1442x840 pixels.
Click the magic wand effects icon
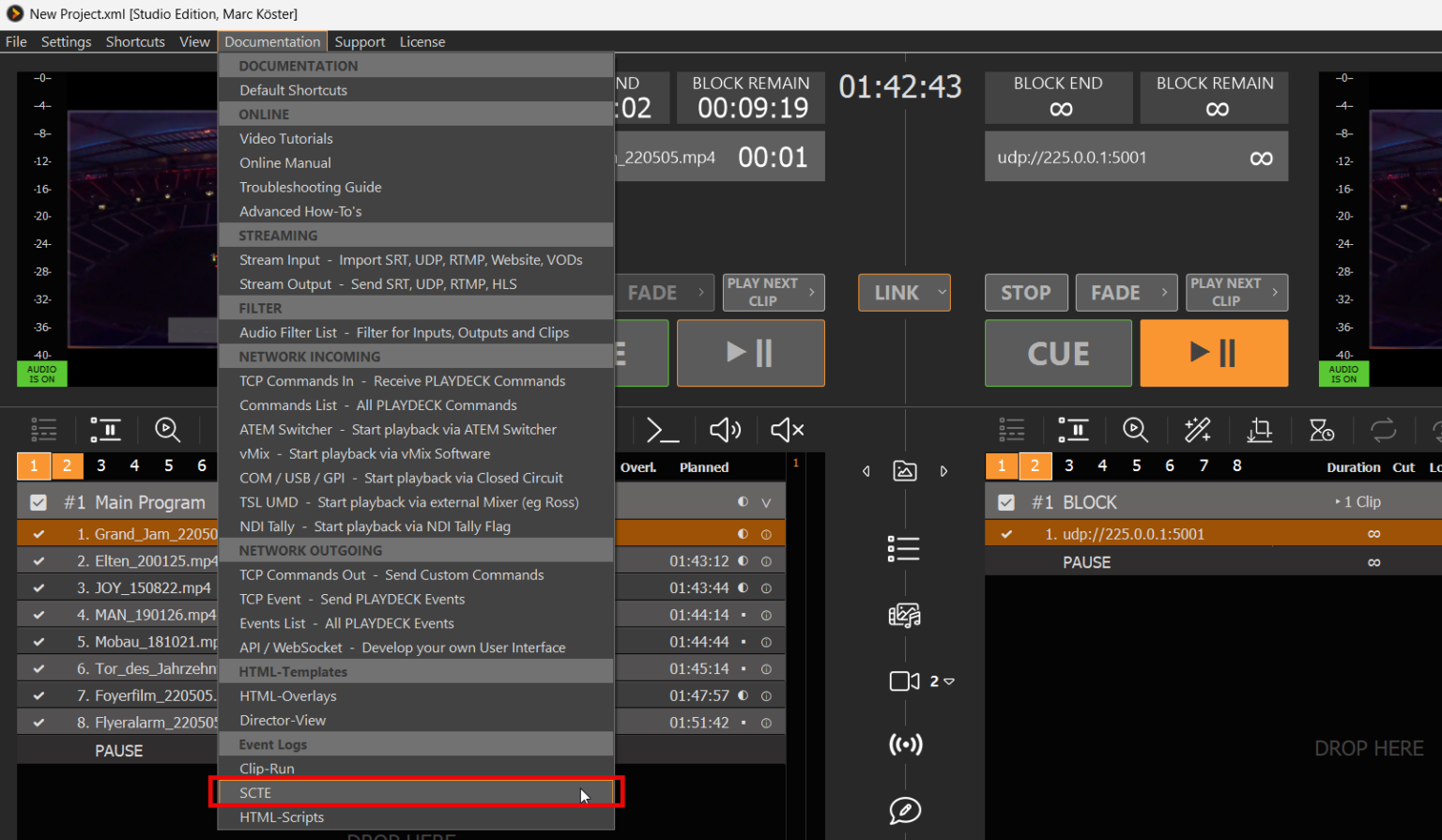(1197, 430)
